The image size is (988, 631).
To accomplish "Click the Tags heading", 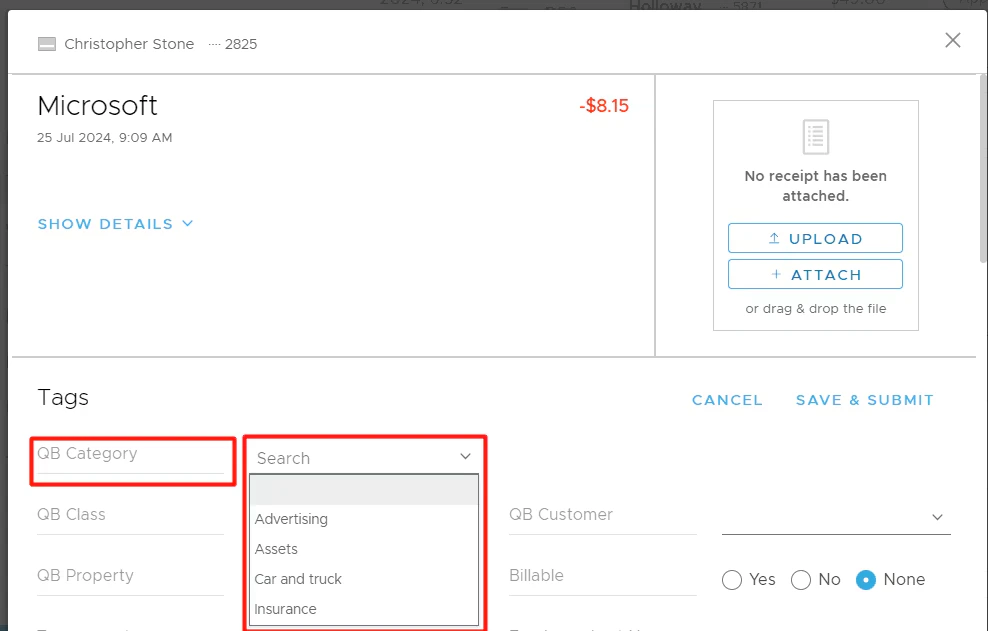I will (63, 398).
